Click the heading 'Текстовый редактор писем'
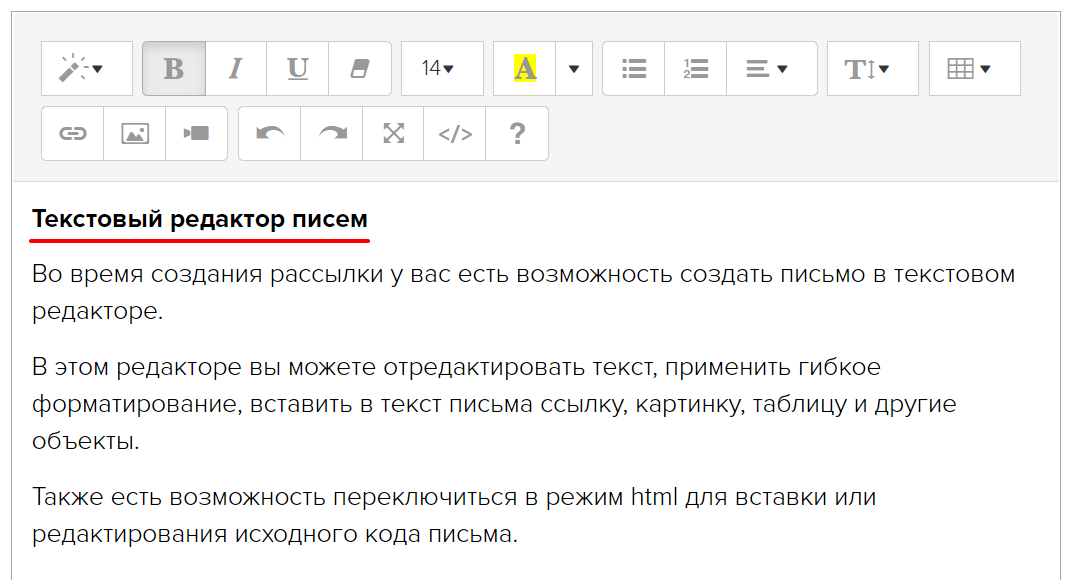This screenshot has width=1070, height=580. (x=200, y=219)
